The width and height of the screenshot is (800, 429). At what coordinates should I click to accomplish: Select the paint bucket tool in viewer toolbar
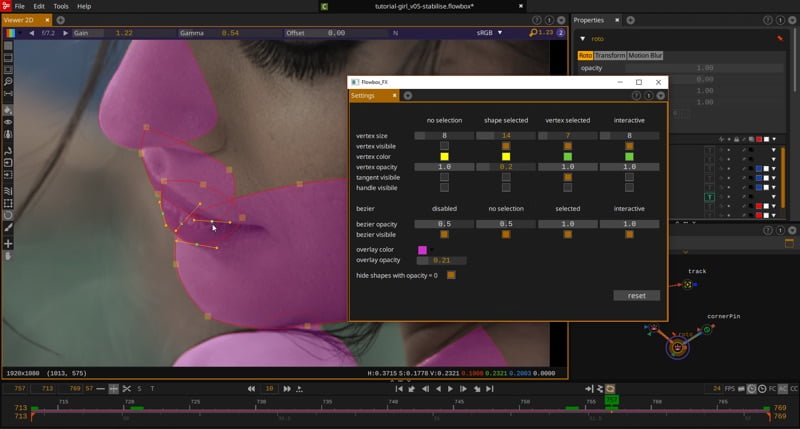pyautogui.click(x=8, y=110)
